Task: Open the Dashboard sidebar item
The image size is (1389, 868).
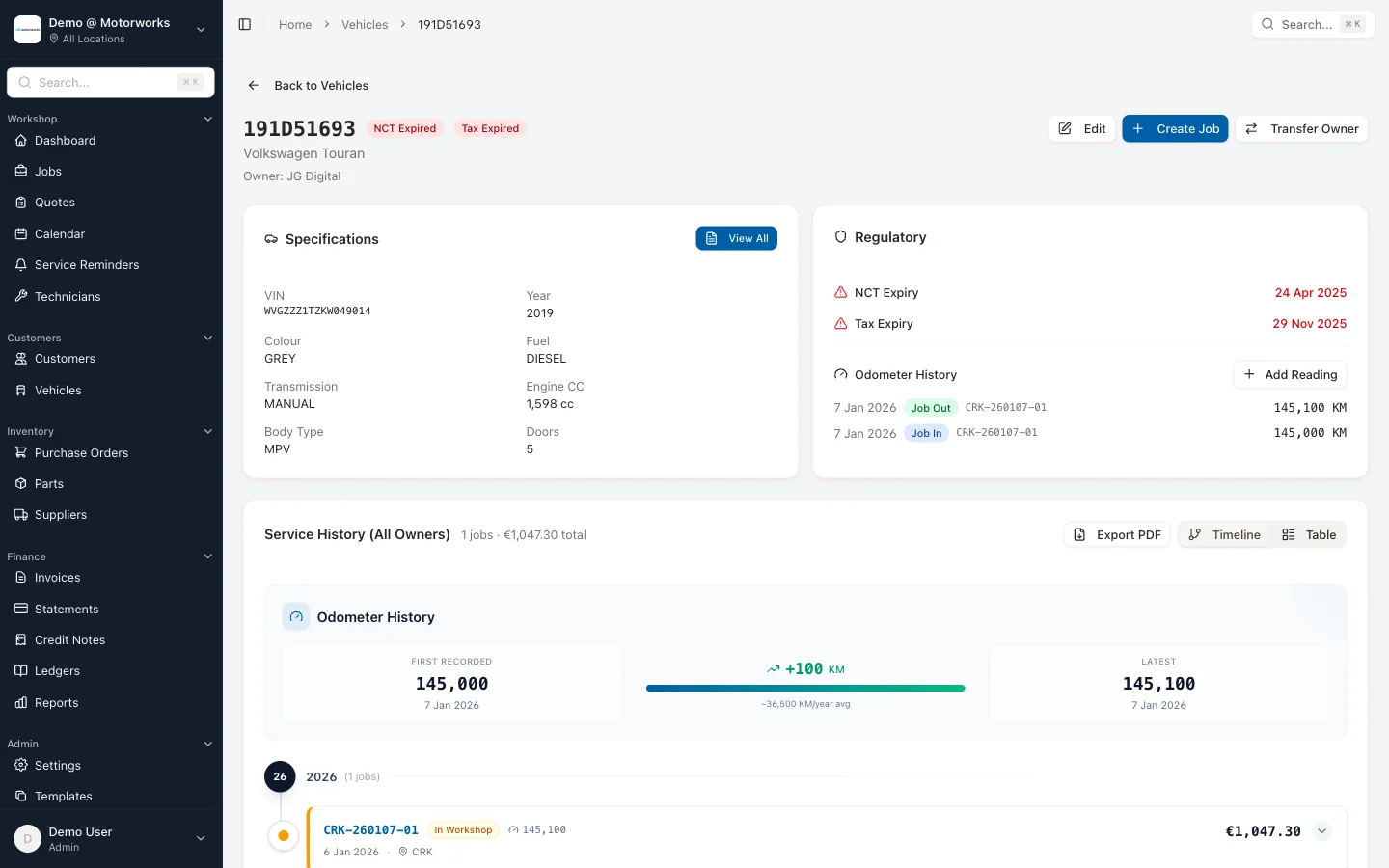Action: 65,141
